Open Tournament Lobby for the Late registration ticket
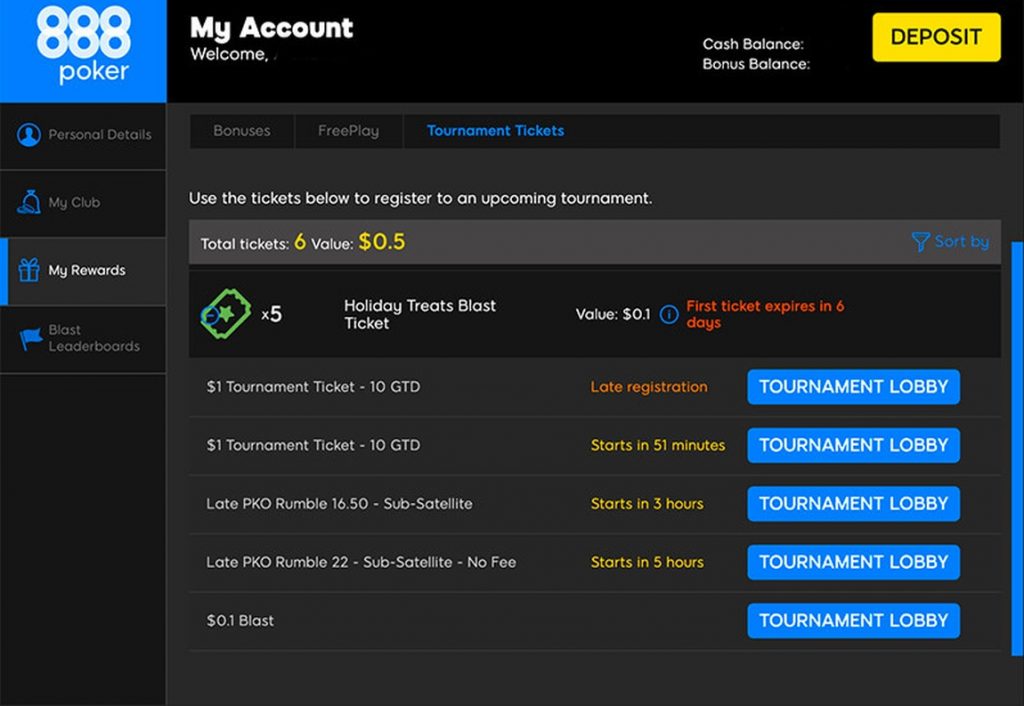Image resolution: width=1024 pixels, height=706 pixels. click(853, 387)
